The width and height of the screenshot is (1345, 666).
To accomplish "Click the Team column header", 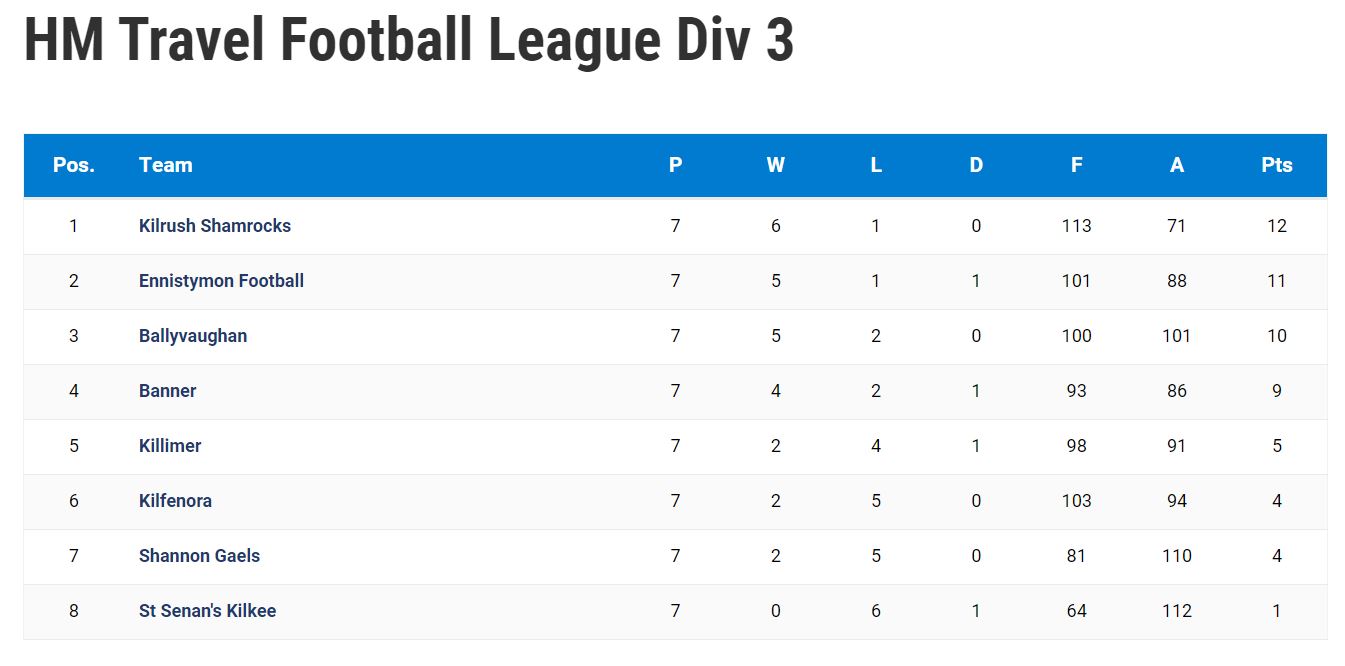I will pyautogui.click(x=166, y=165).
